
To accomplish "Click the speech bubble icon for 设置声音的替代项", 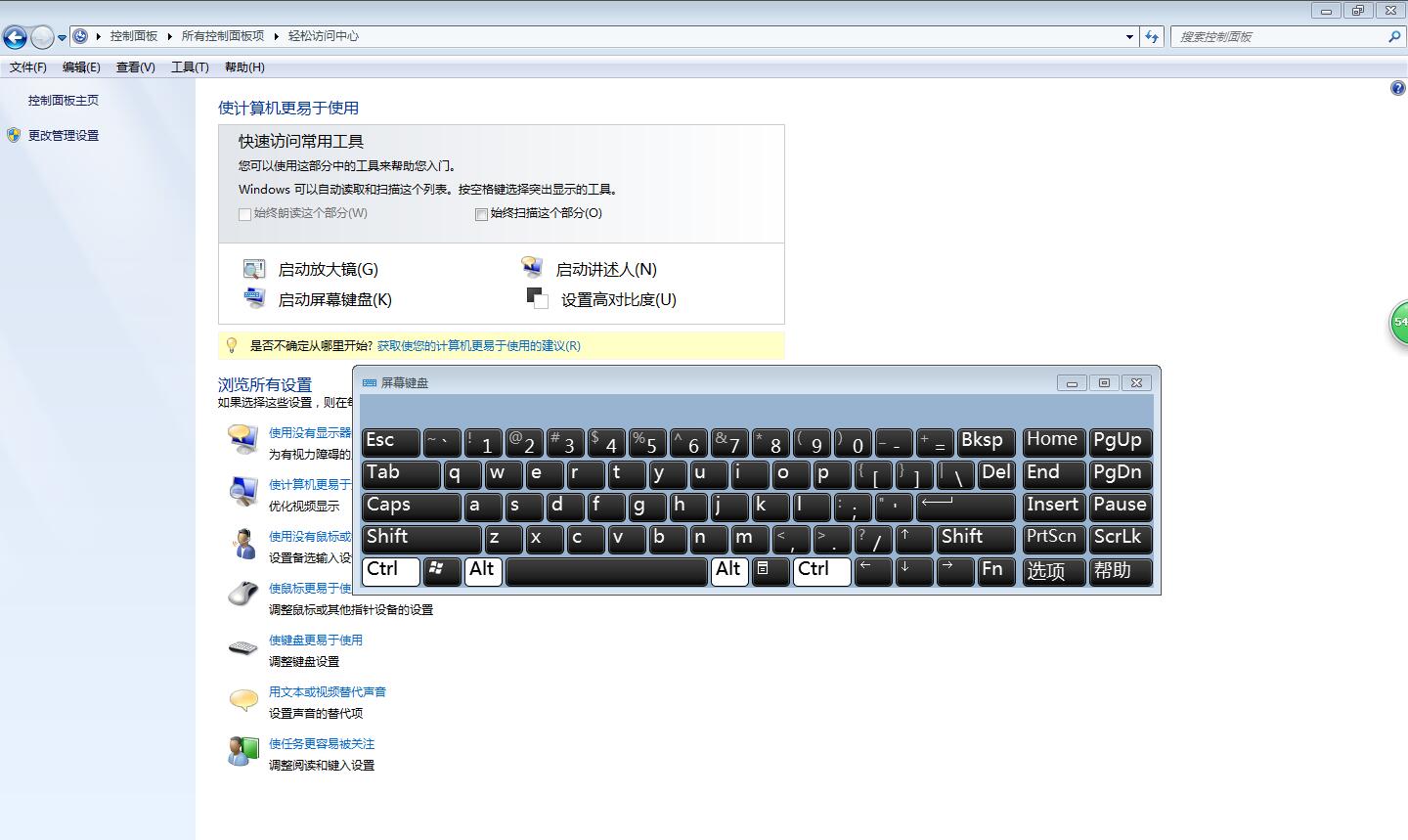I will 242,699.
